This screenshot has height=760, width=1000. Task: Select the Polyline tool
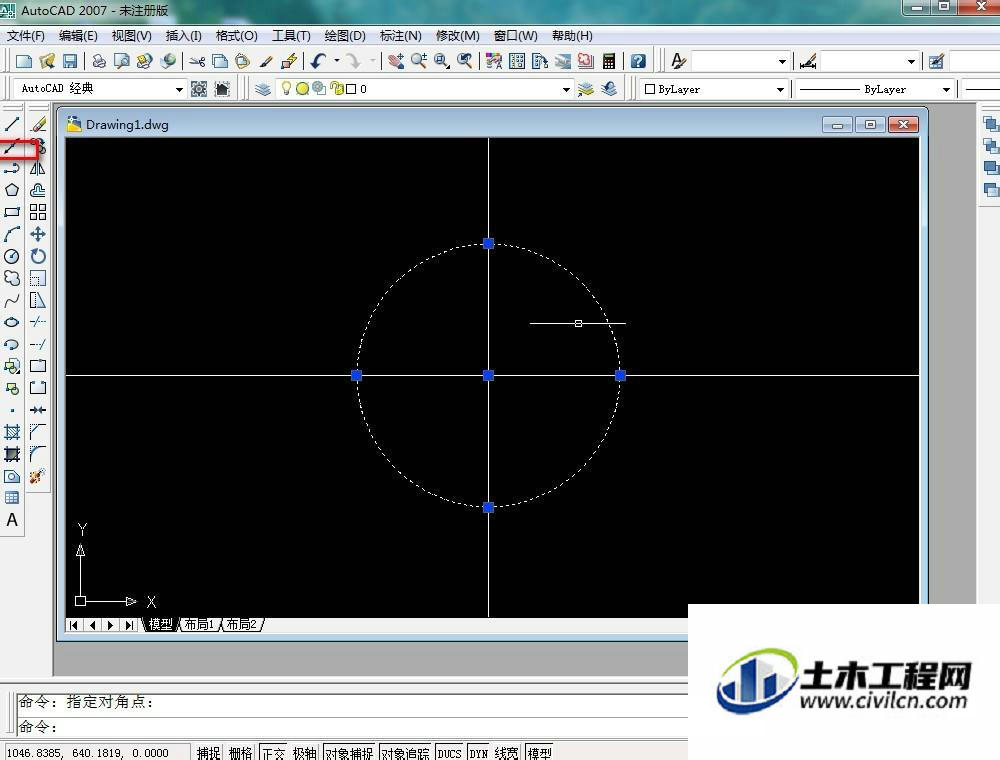(x=12, y=168)
